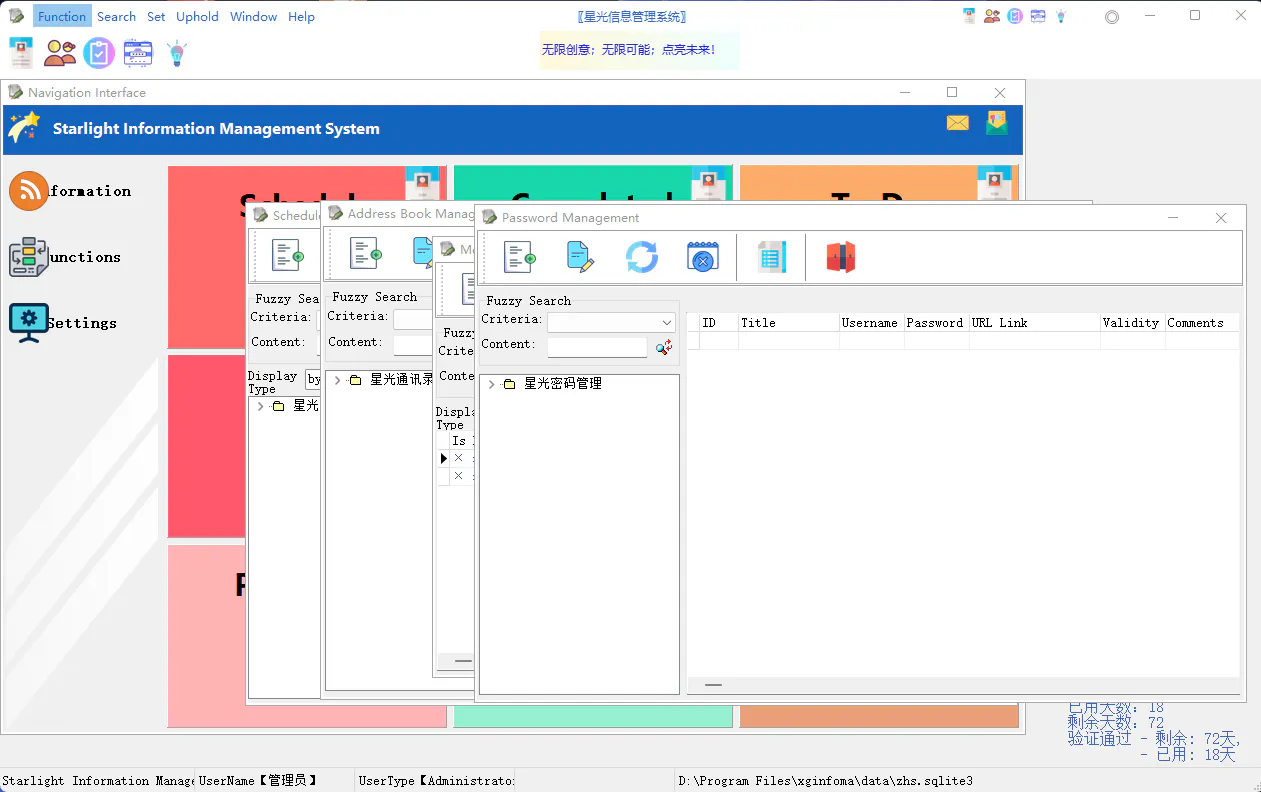Click the delete calendar-X icon in Password Management toolbar
This screenshot has height=792, width=1261.
703,258
